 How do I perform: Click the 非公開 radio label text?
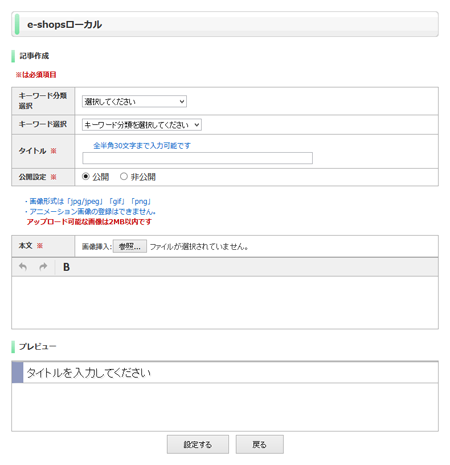click(x=143, y=177)
